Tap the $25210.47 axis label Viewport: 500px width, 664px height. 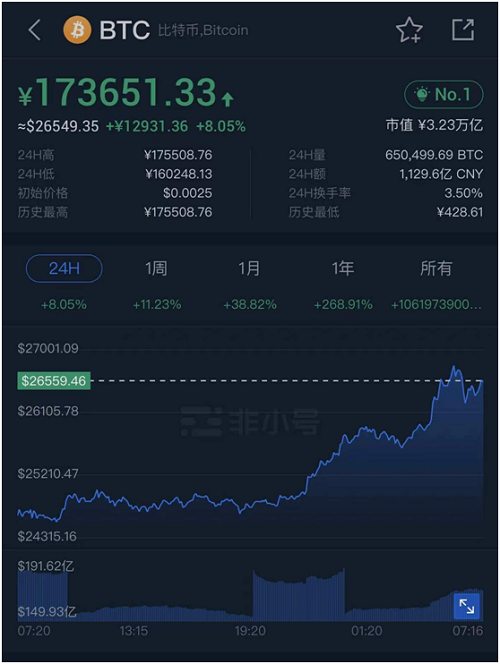point(48,474)
